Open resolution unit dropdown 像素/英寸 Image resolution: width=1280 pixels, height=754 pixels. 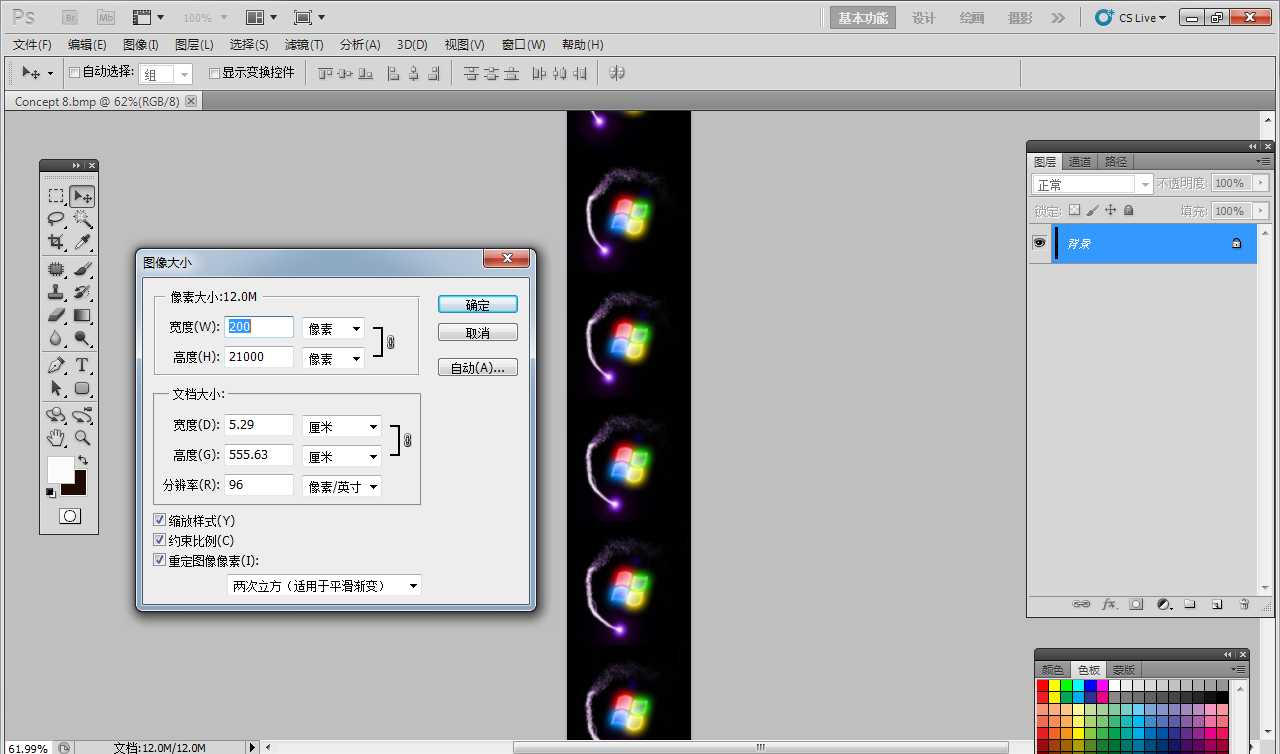[x=343, y=486]
